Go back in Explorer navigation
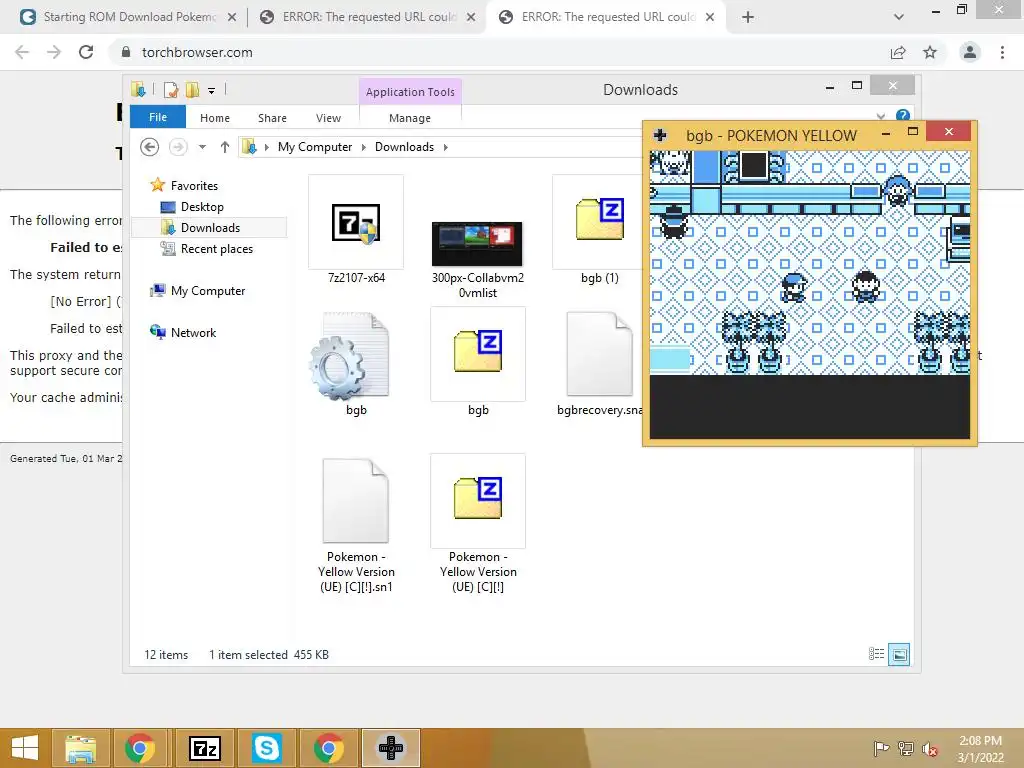This screenshot has width=1024, height=768. (150, 147)
